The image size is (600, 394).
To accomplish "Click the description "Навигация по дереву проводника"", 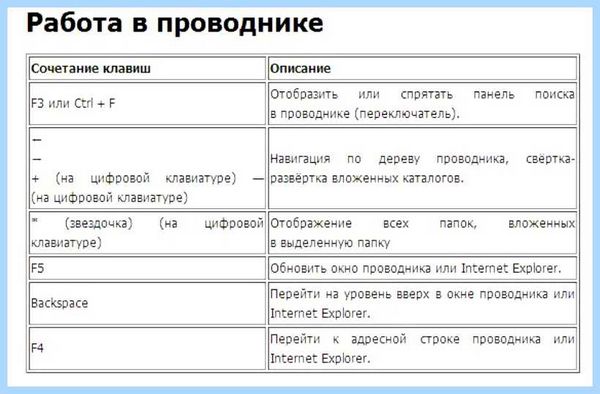I will [422, 168].
